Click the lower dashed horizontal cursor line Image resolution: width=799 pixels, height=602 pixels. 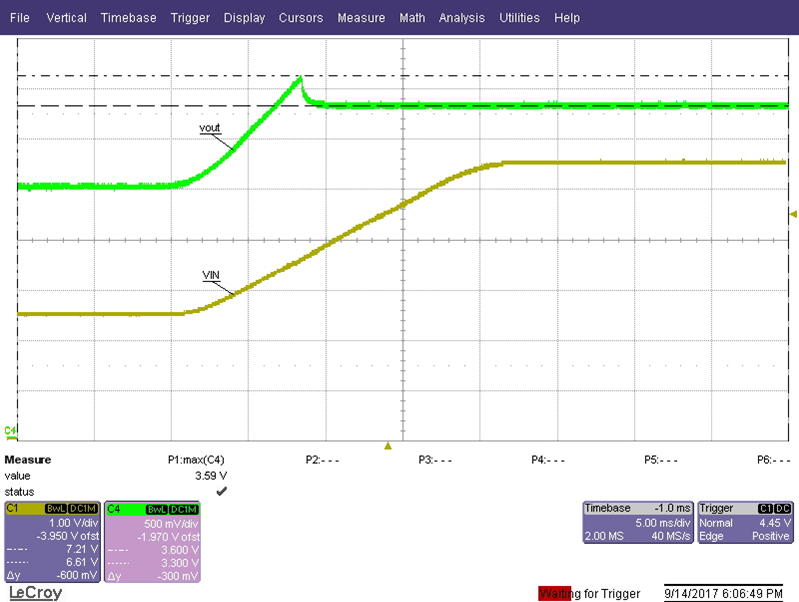coord(403,106)
